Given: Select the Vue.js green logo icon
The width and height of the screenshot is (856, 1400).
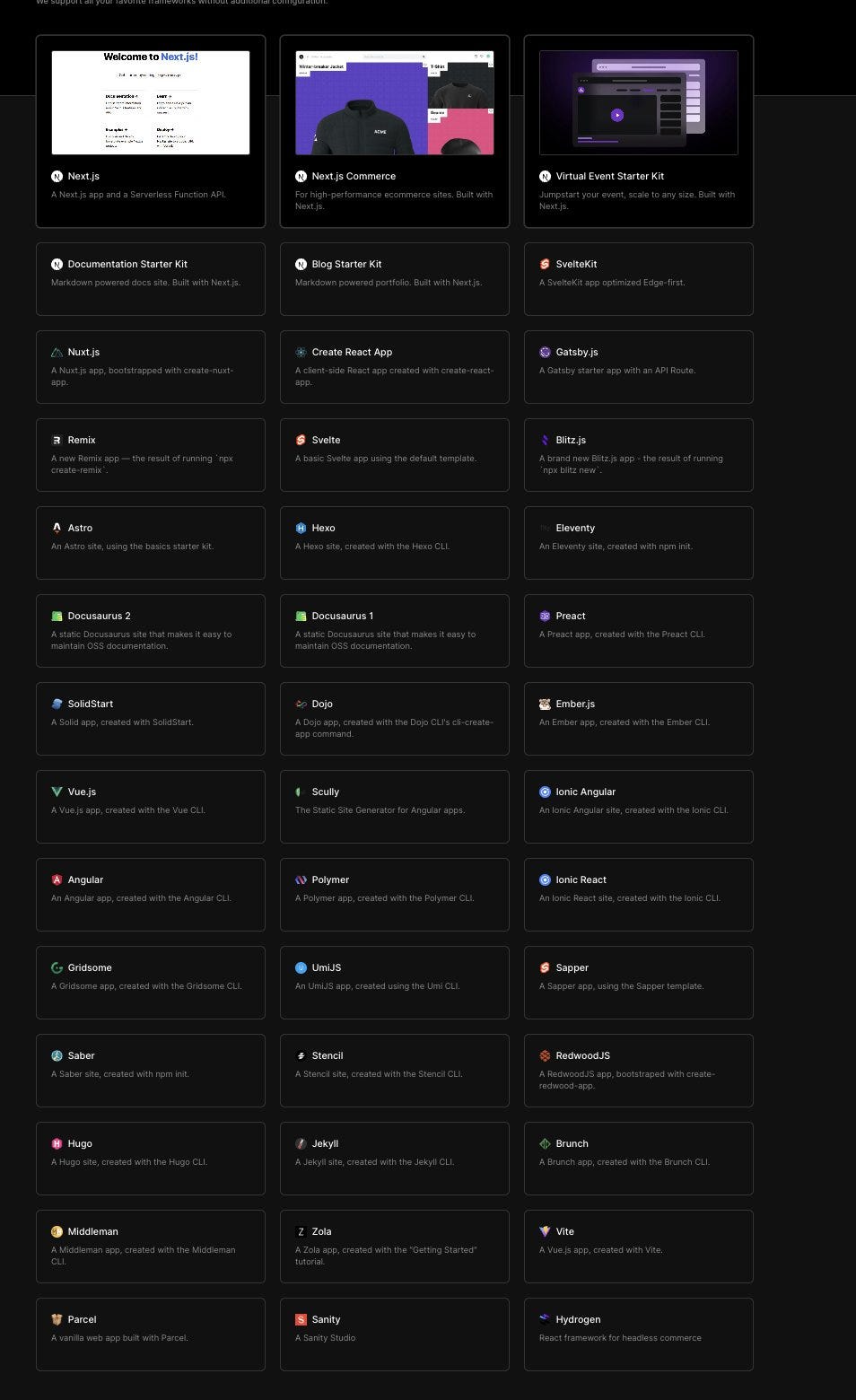Looking at the screenshot, I should pyautogui.click(x=57, y=792).
